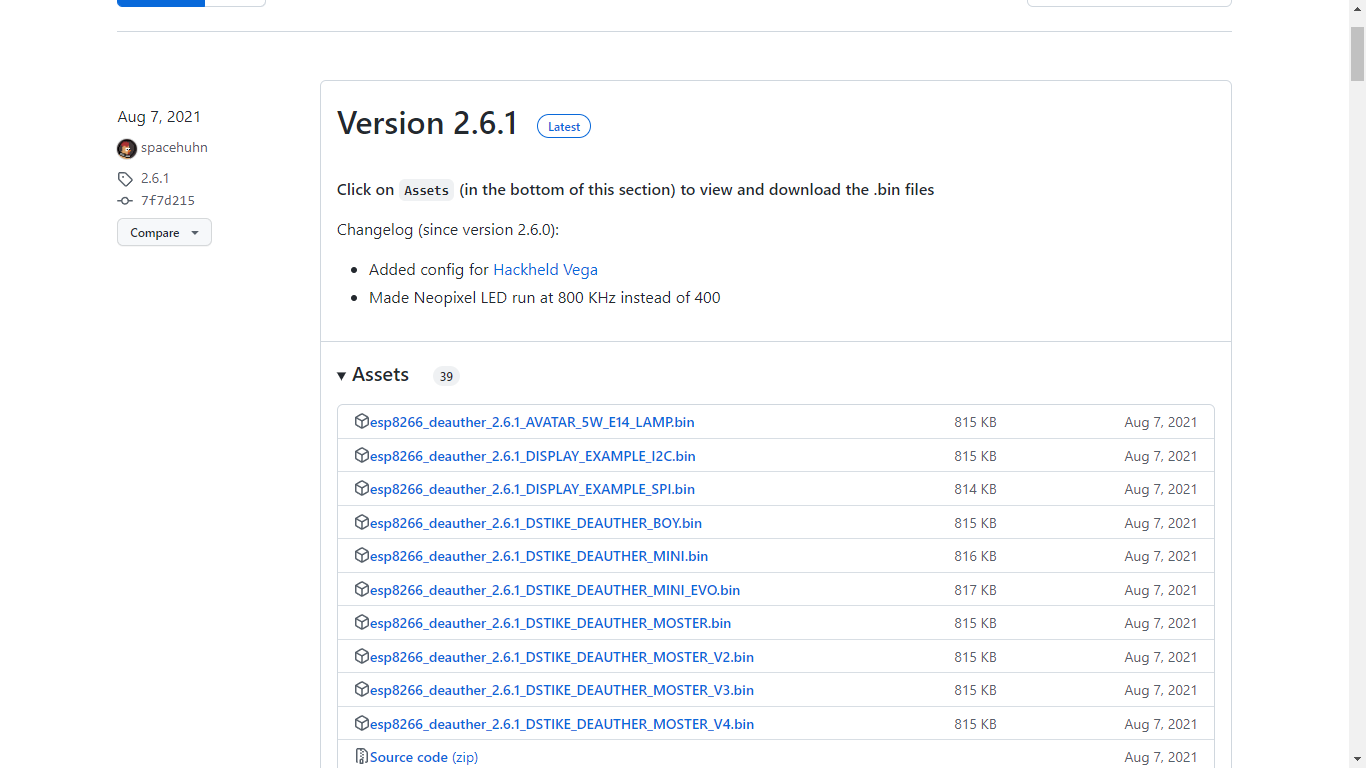The height and width of the screenshot is (768, 1366).
Task: Collapse the Assets section
Action: pos(342,374)
